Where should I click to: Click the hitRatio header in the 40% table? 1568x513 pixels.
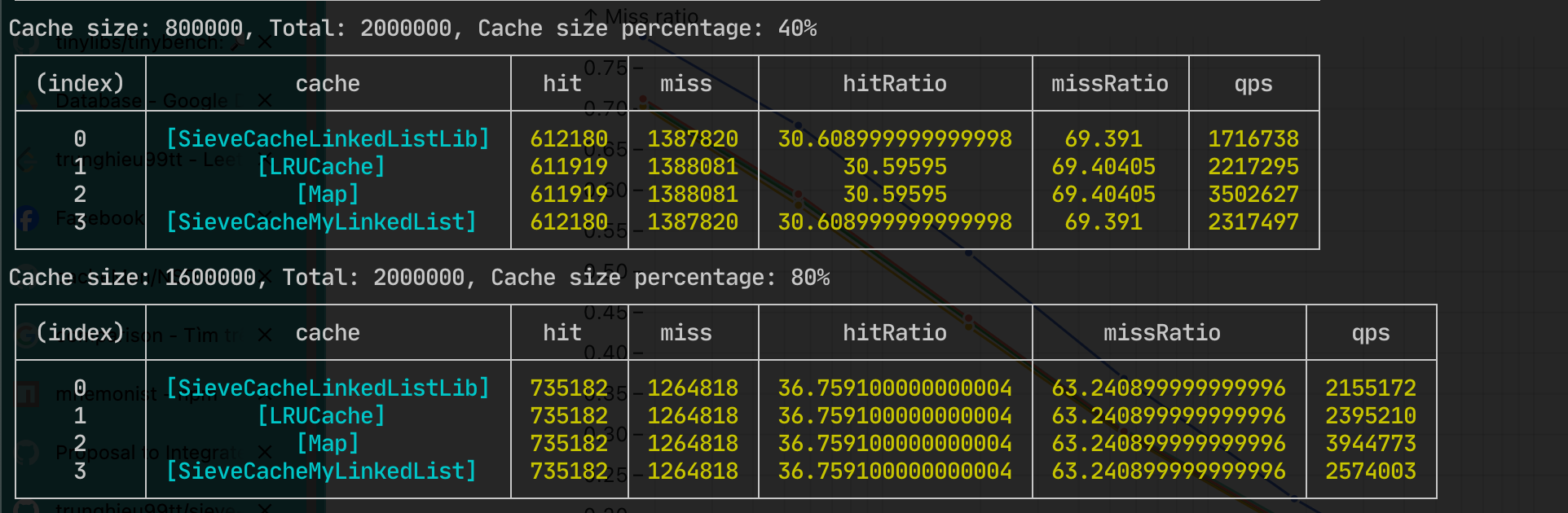coord(894,84)
